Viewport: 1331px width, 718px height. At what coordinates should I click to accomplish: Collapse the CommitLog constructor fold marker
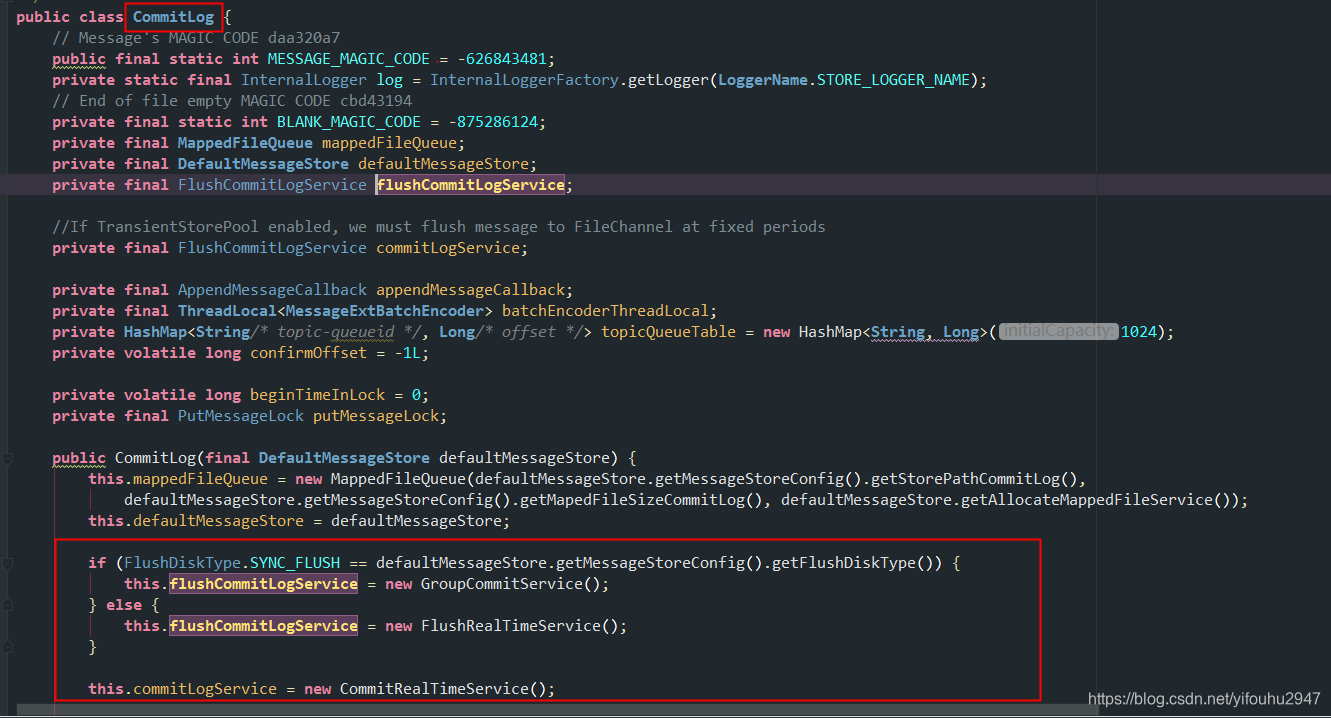[7, 458]
